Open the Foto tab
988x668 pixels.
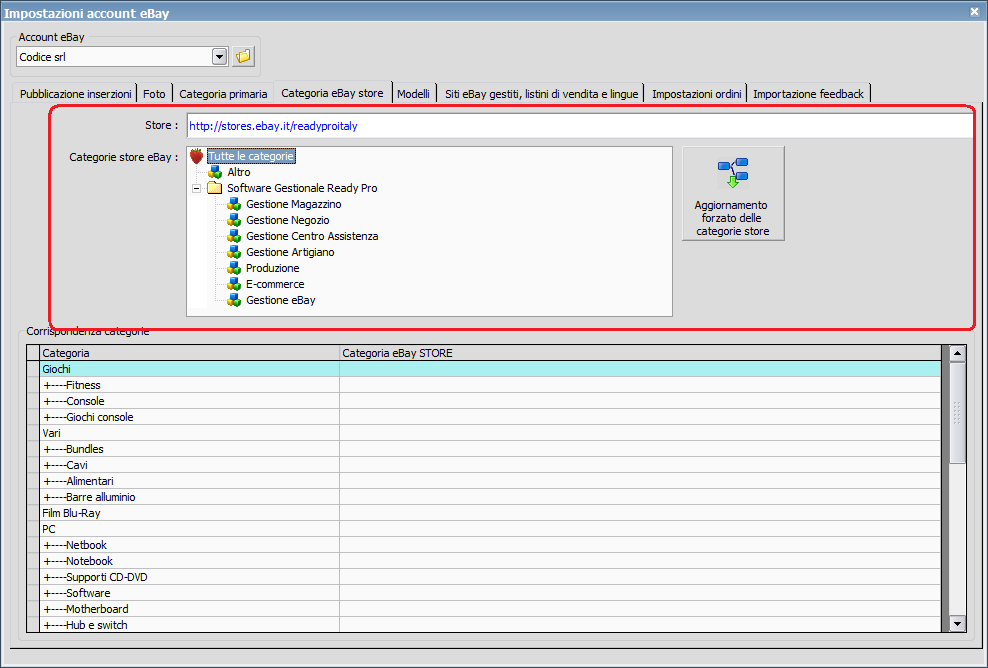[154, 94]
